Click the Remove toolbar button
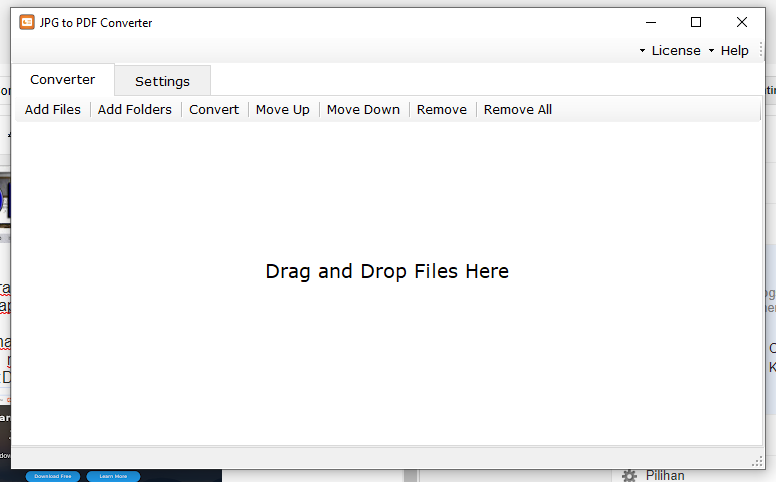This screenshot has height=482, width=776. point(441,109)
